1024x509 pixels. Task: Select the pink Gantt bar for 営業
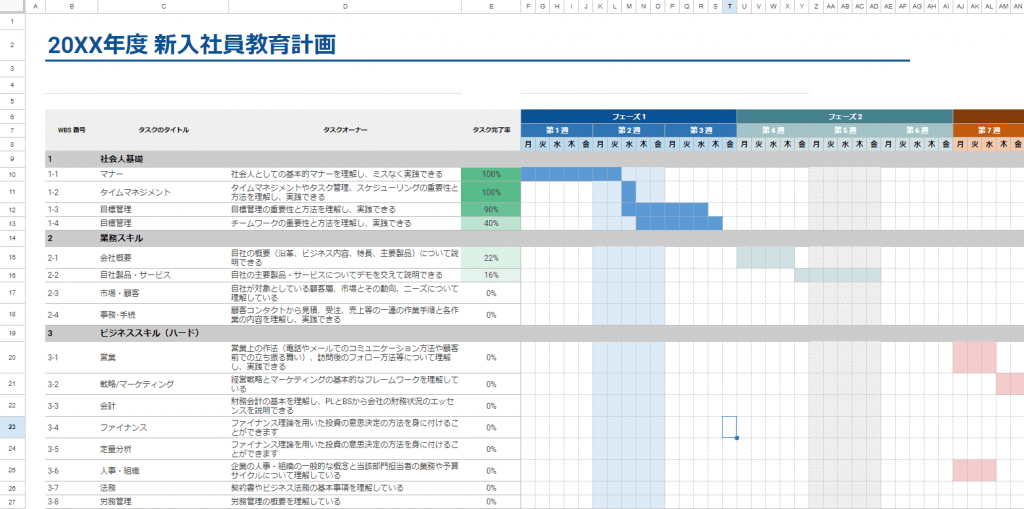point(974,357)
